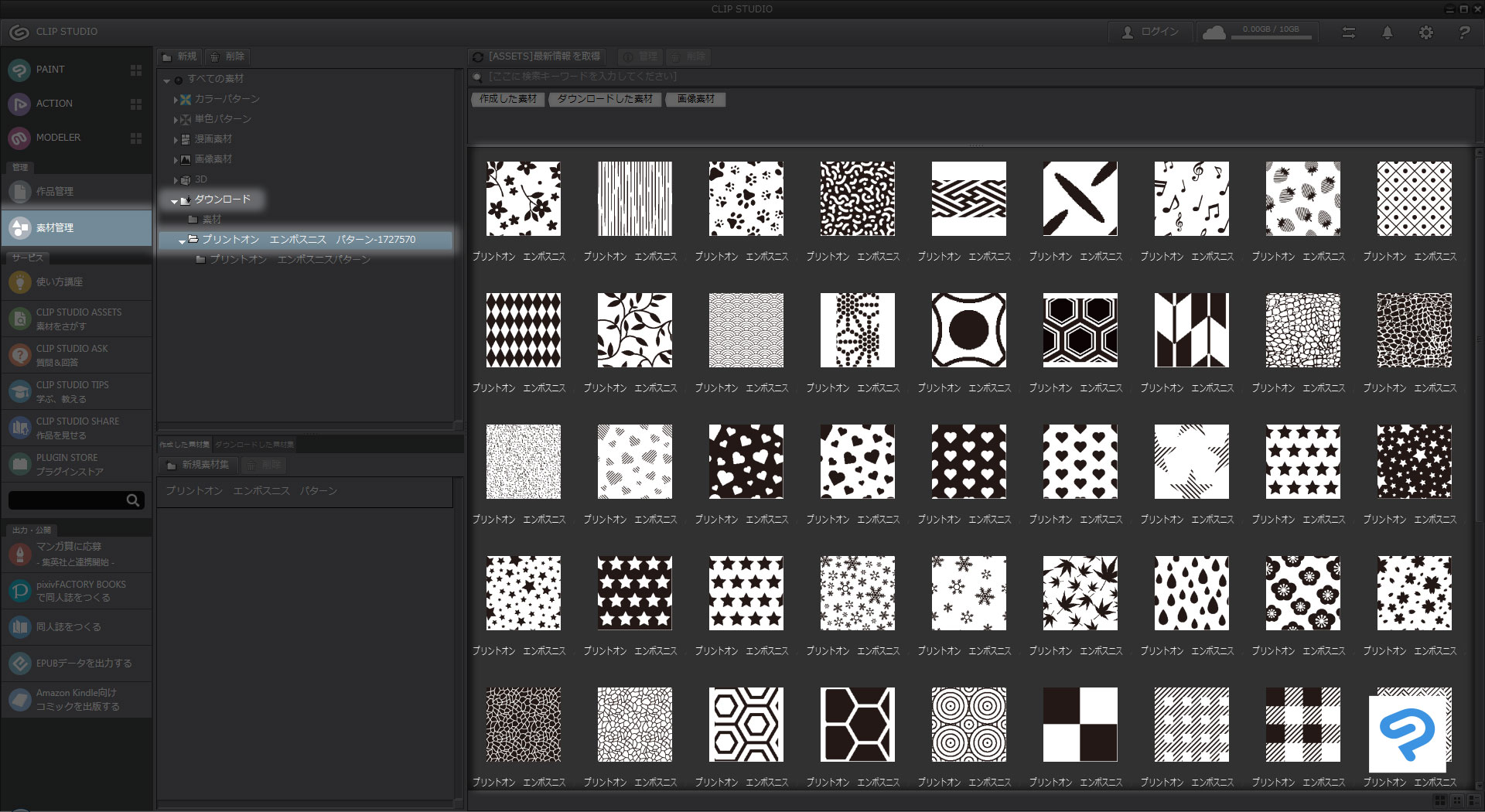Image resolution: width=1485 pixels, height=812 pixels.
Task: Select プリントオン エンボスニスパターン subfolder
Action: point(283,260)
